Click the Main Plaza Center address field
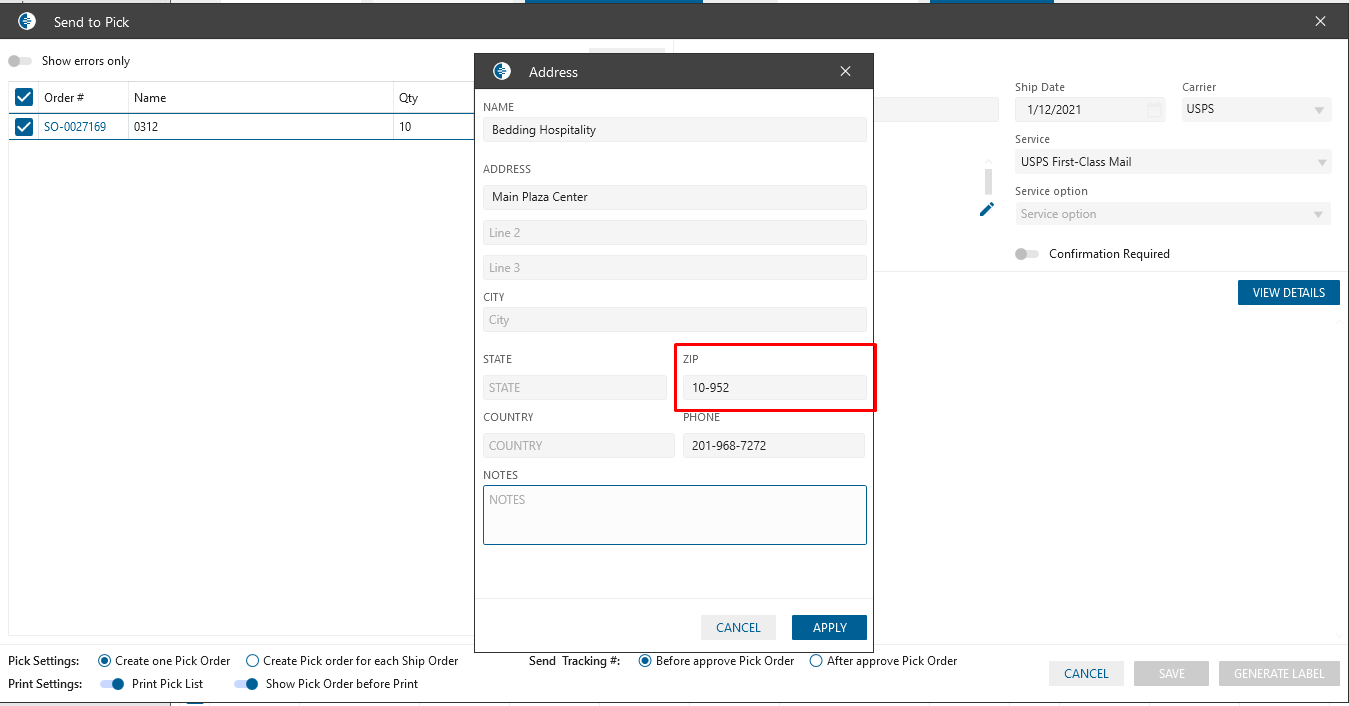The height and width of the screenshot is (706, 1349). point(675,197)
